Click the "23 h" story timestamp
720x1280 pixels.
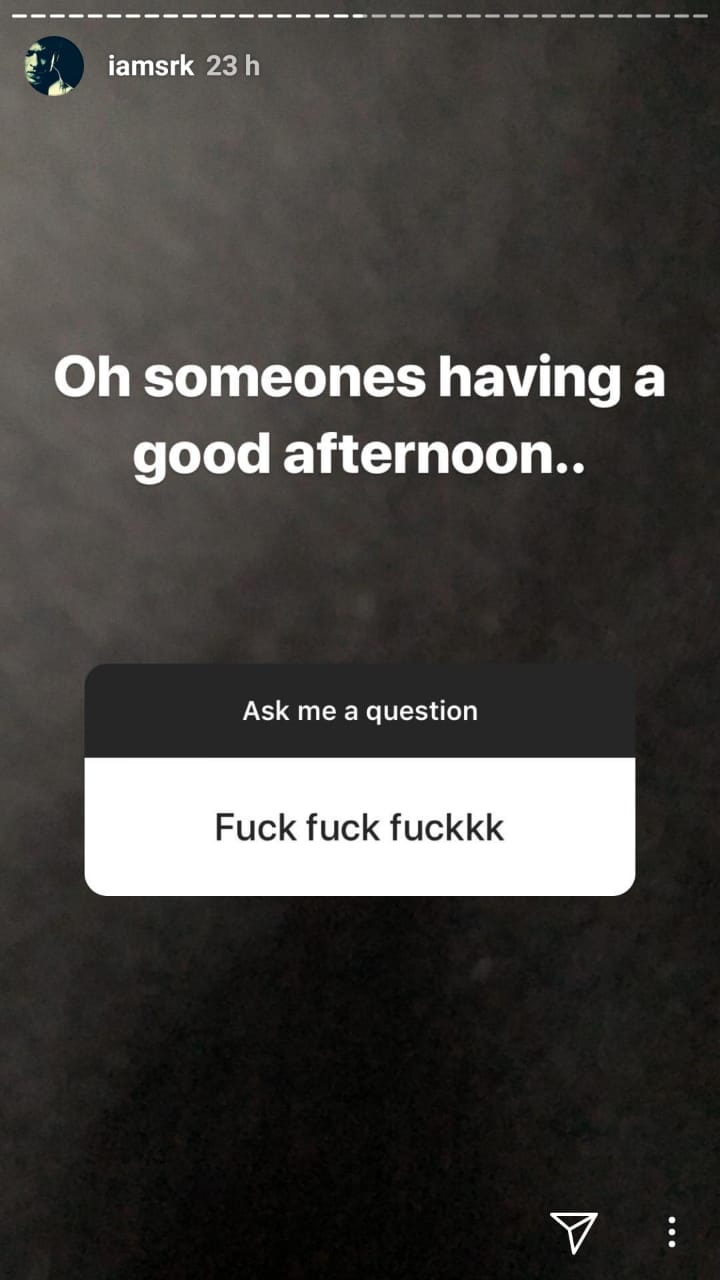(x=233, y=66)
